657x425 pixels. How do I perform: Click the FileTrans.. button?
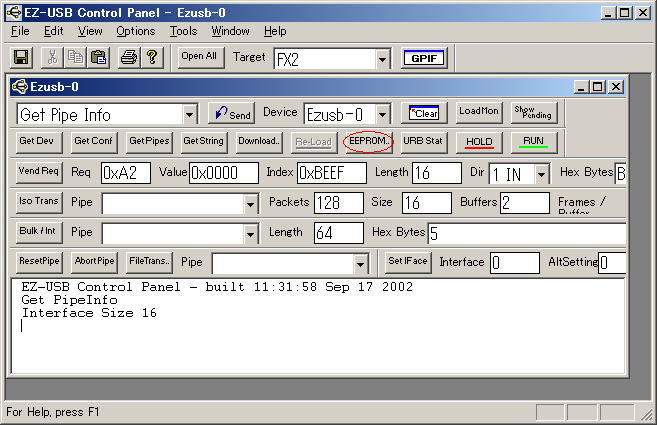(x=149, y=262)
